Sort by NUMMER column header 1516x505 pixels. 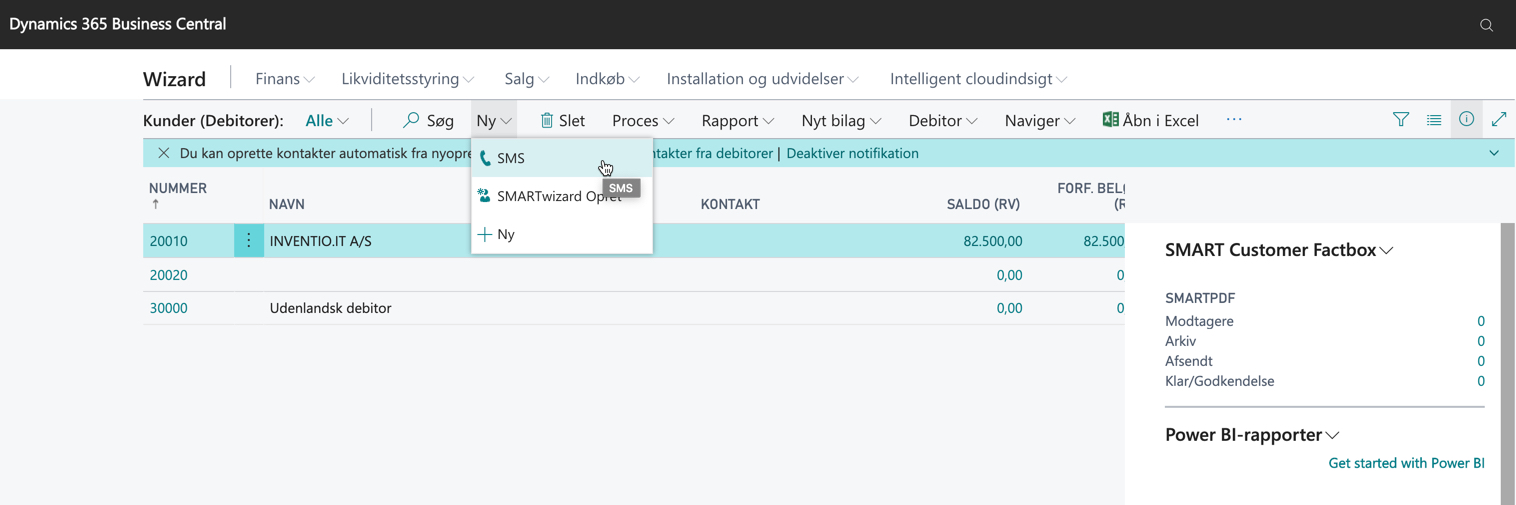click(x=178, y=188)
